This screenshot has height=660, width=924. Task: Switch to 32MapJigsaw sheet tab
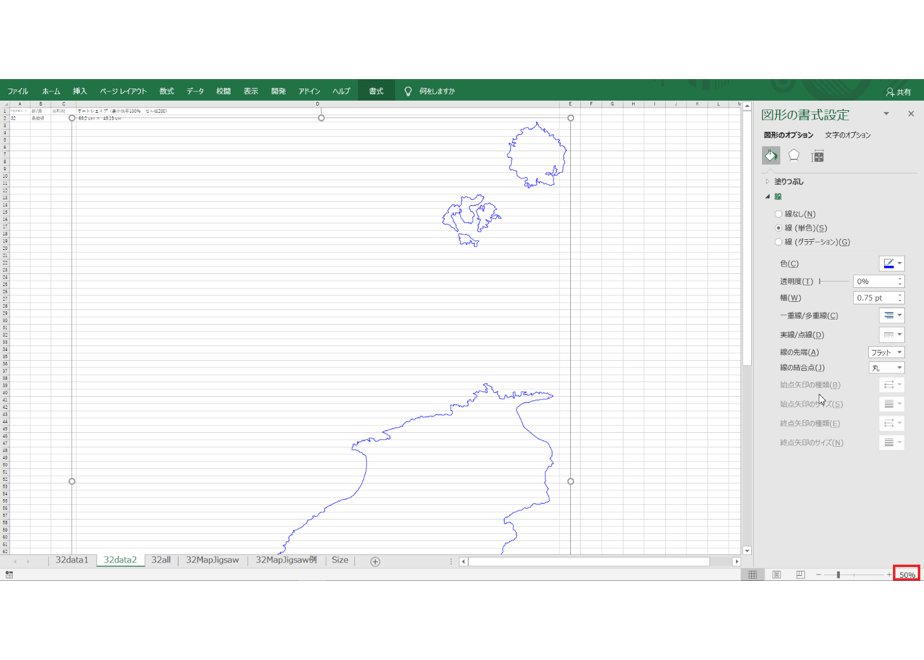213,560
